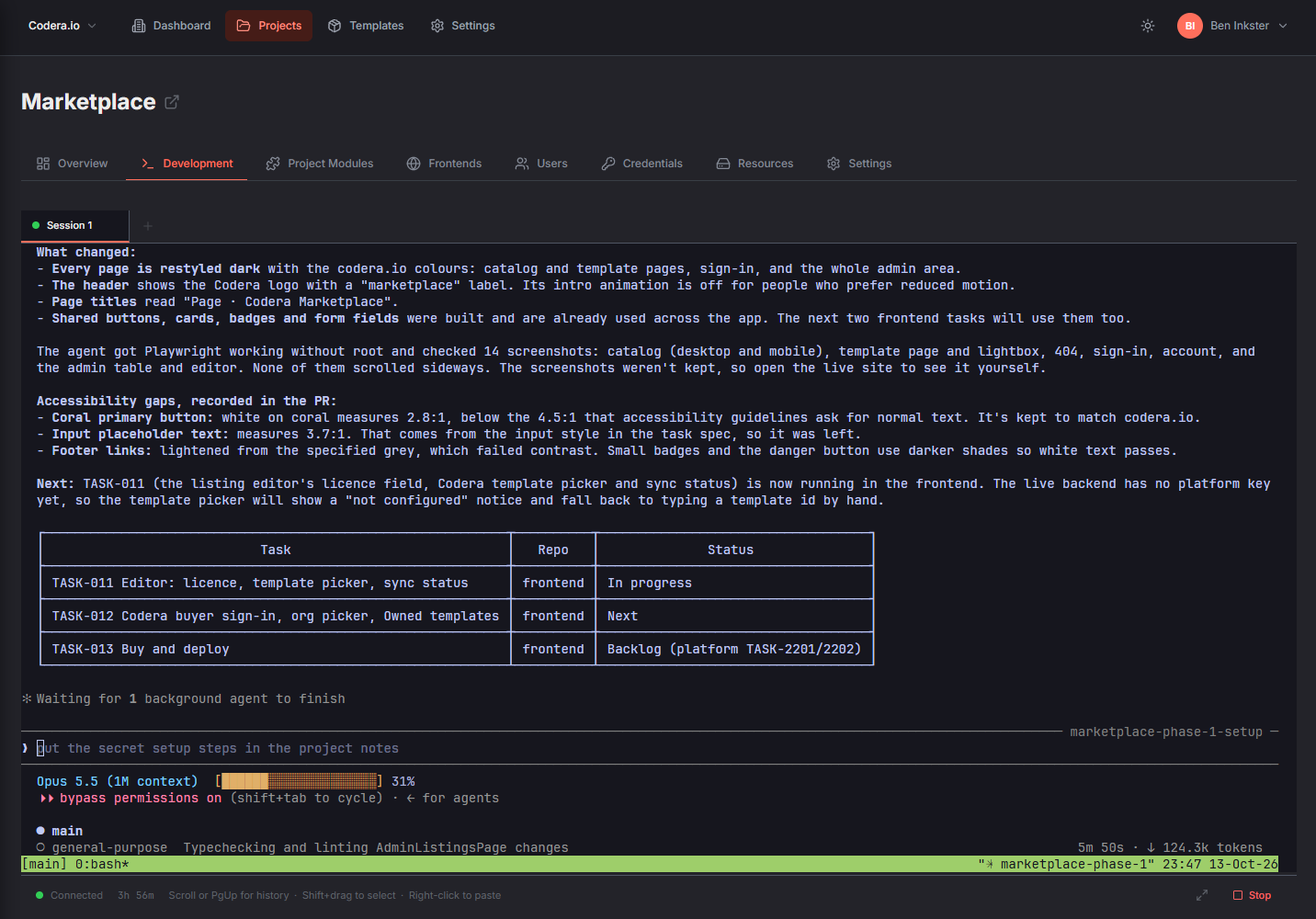
Task: Expand terminal to fullscreen icon
Action: 1202,895
